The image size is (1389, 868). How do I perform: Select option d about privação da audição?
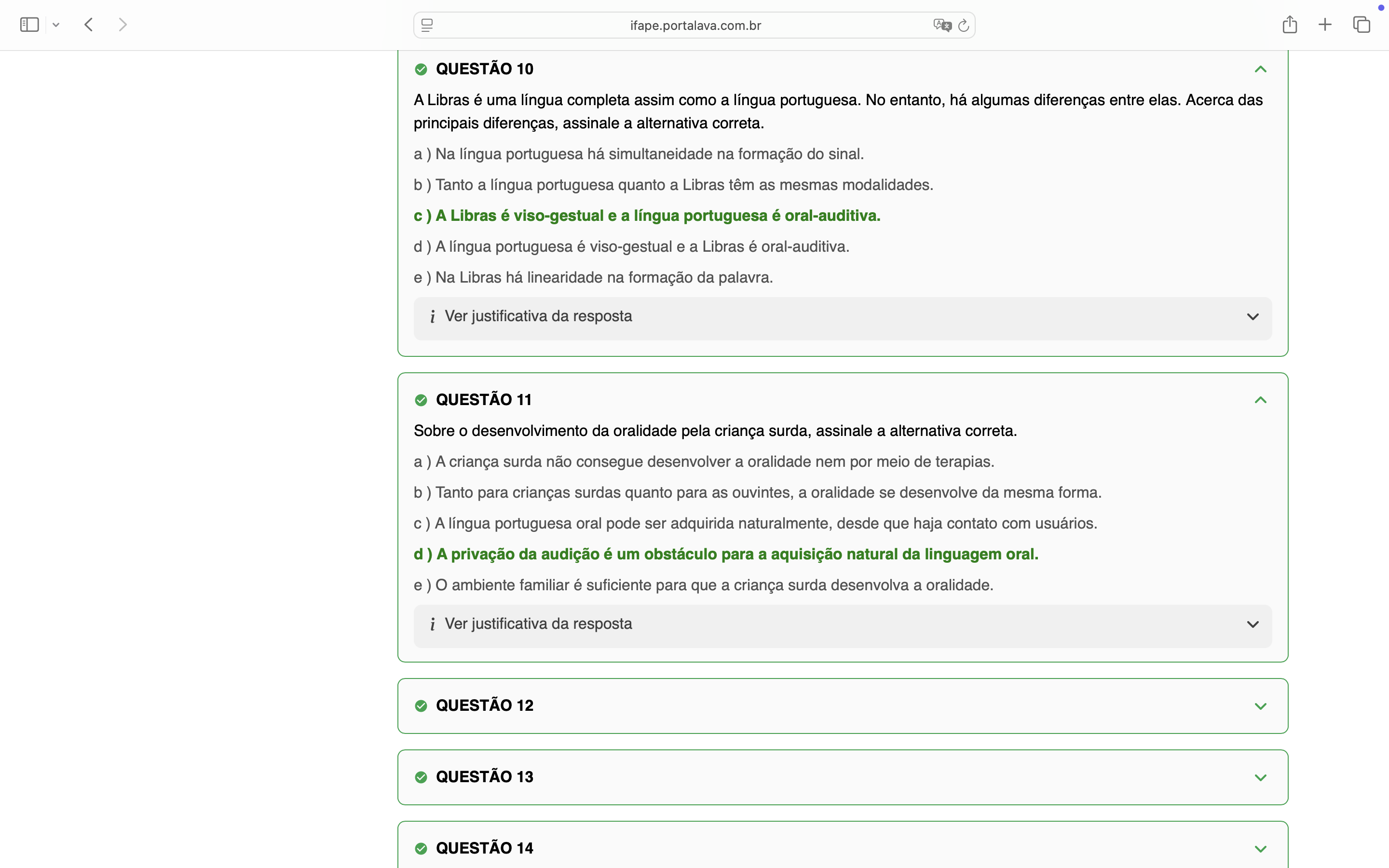(x=726, y=555)
